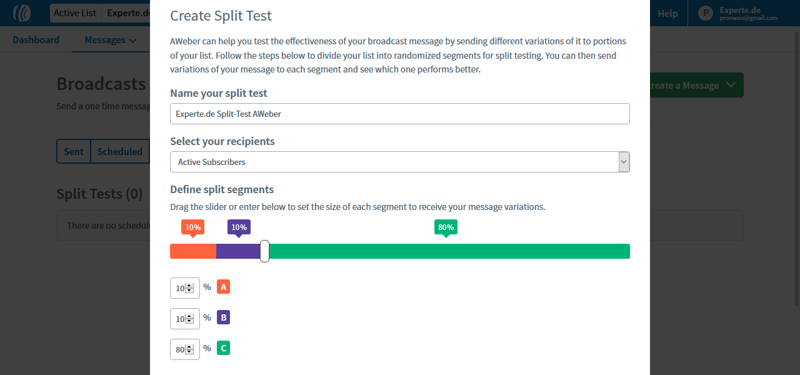Screen dimensions: 800x375
Task: Click the split test name field
Action: click(399, 114)
